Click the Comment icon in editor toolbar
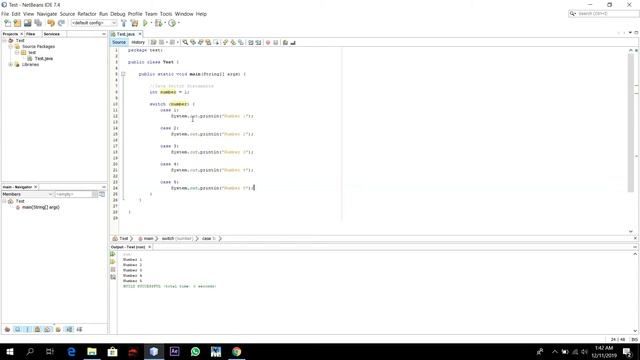The height and width of the screenshot is (360, 640). point(285,42)
